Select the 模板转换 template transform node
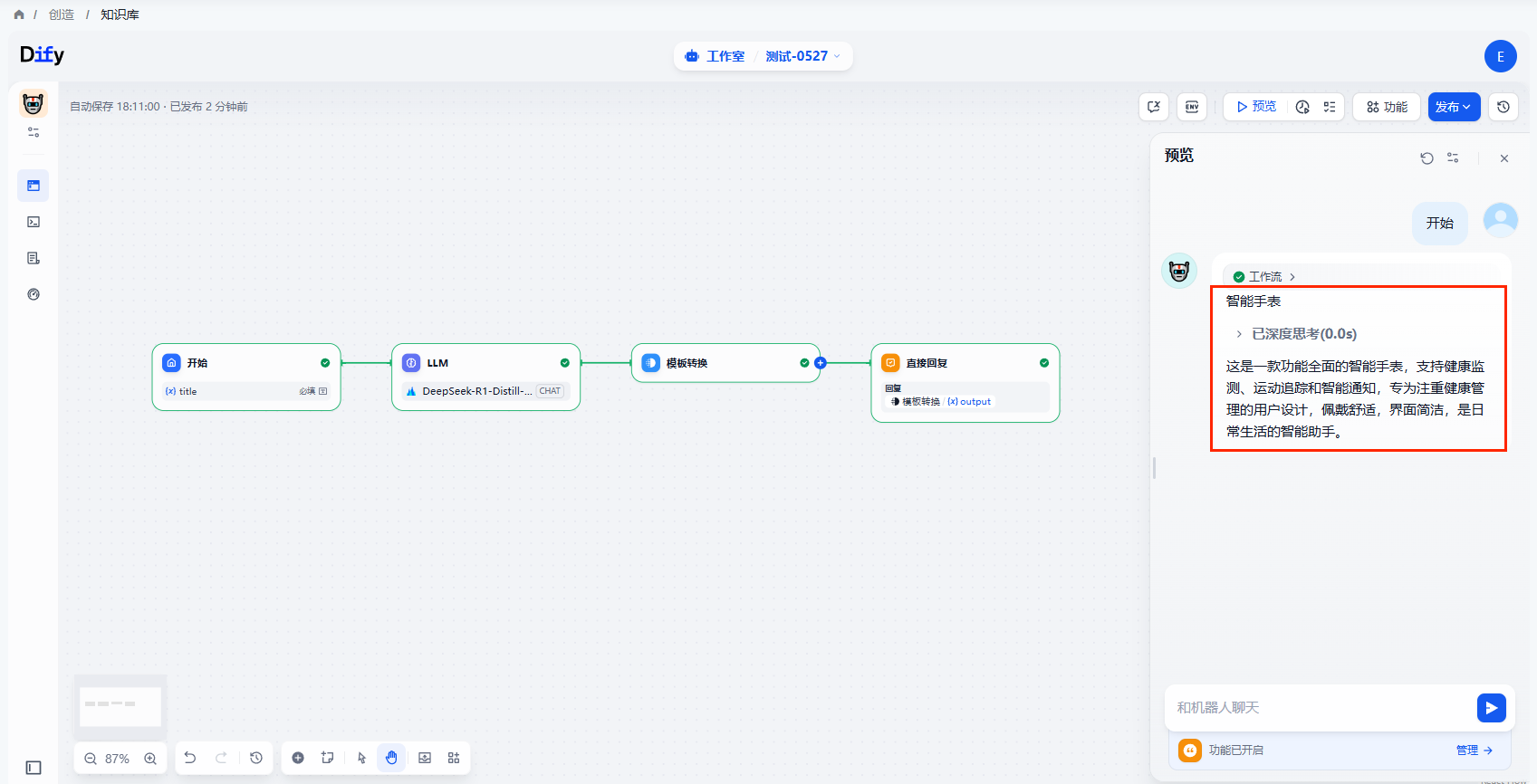This screenshot has width=1537, height=784. point(725,363)
